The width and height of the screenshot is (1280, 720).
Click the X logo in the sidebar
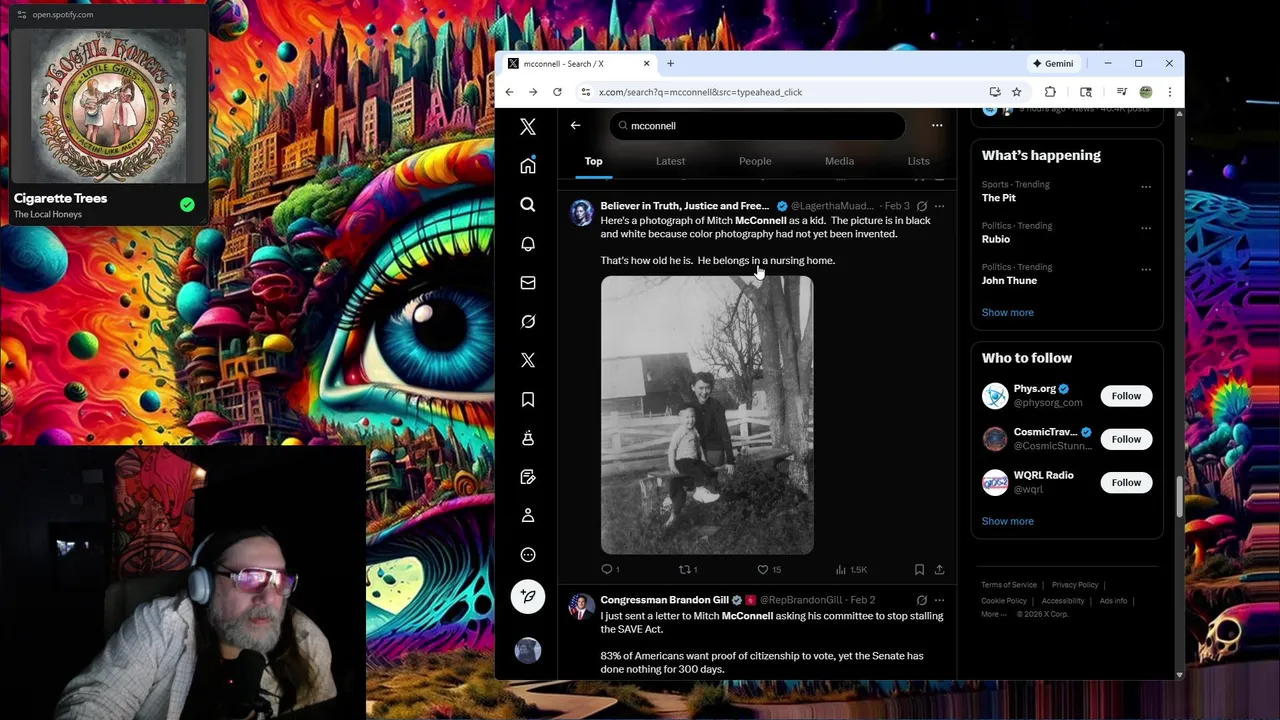tap(528, 127)
